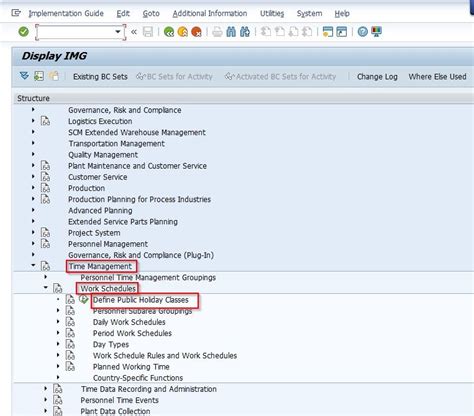The width and height of the screenshot is (474, 416).
Task: Click the Customize Local Layout monitor icon
Action: [377, 32]
